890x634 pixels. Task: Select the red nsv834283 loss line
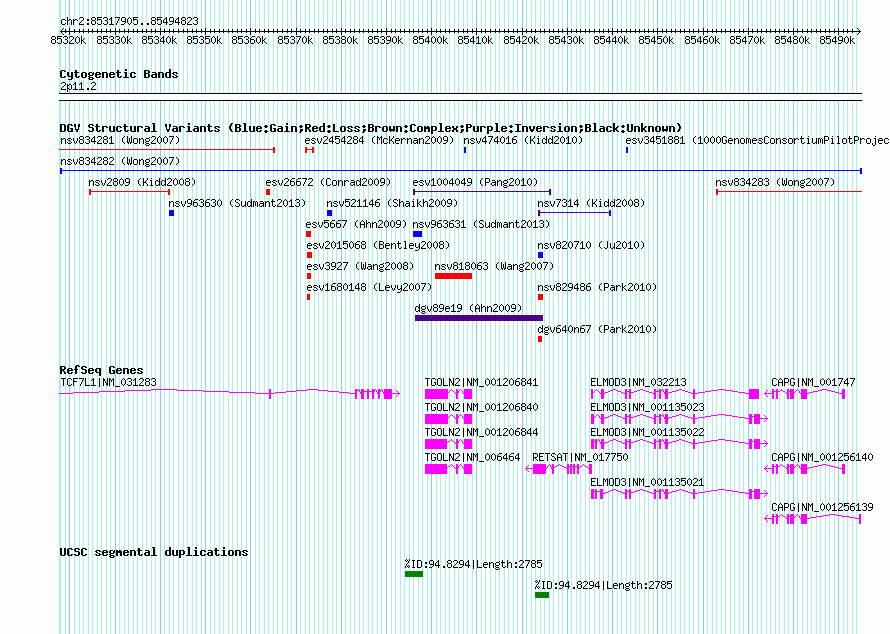(x=789, y=192)
